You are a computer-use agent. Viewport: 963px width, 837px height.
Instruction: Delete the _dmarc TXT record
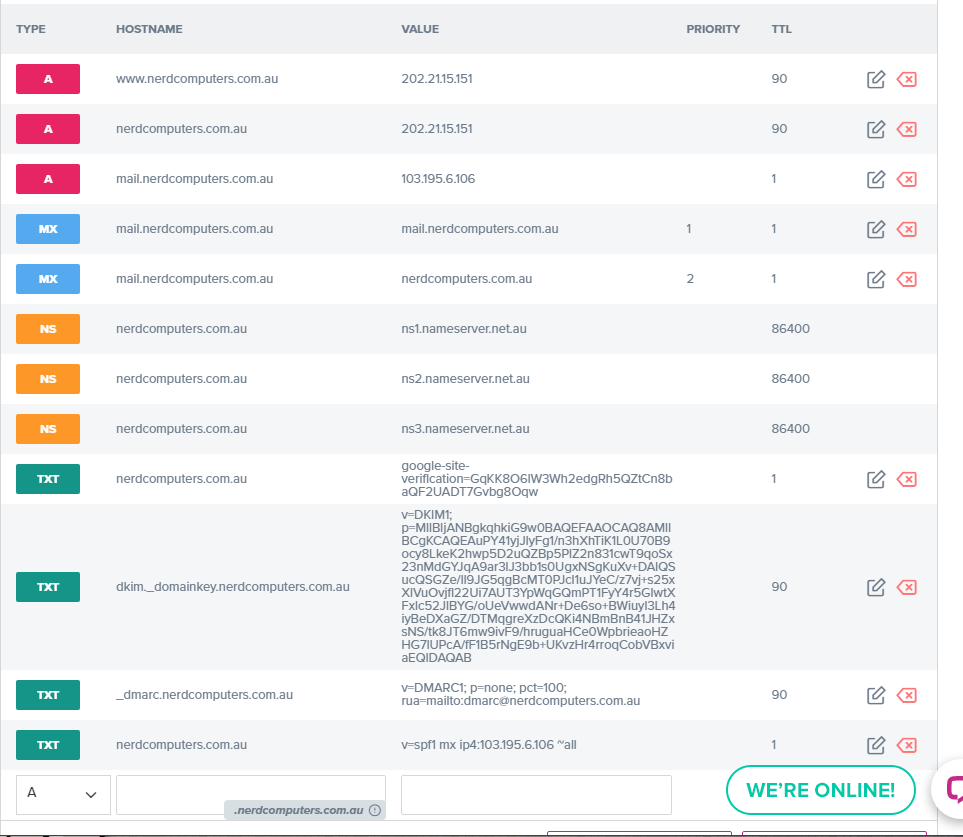click(x=907, y=695)
